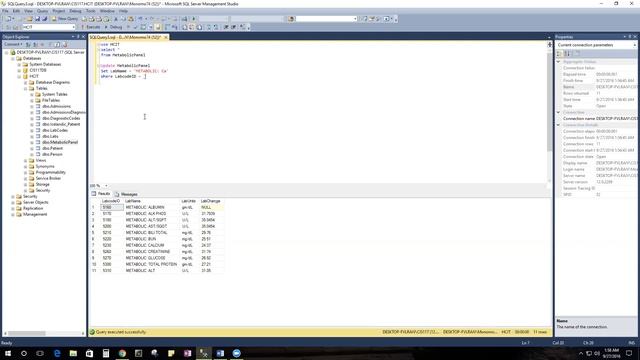Open the Help menu
The width and height of the screenshot is (640, 360).
click(123, 11)
